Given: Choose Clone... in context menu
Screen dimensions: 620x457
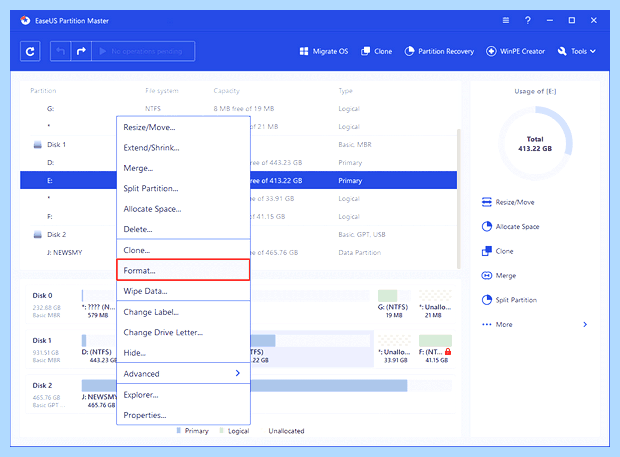Looking at the screenshot, I should click(183, 250).
